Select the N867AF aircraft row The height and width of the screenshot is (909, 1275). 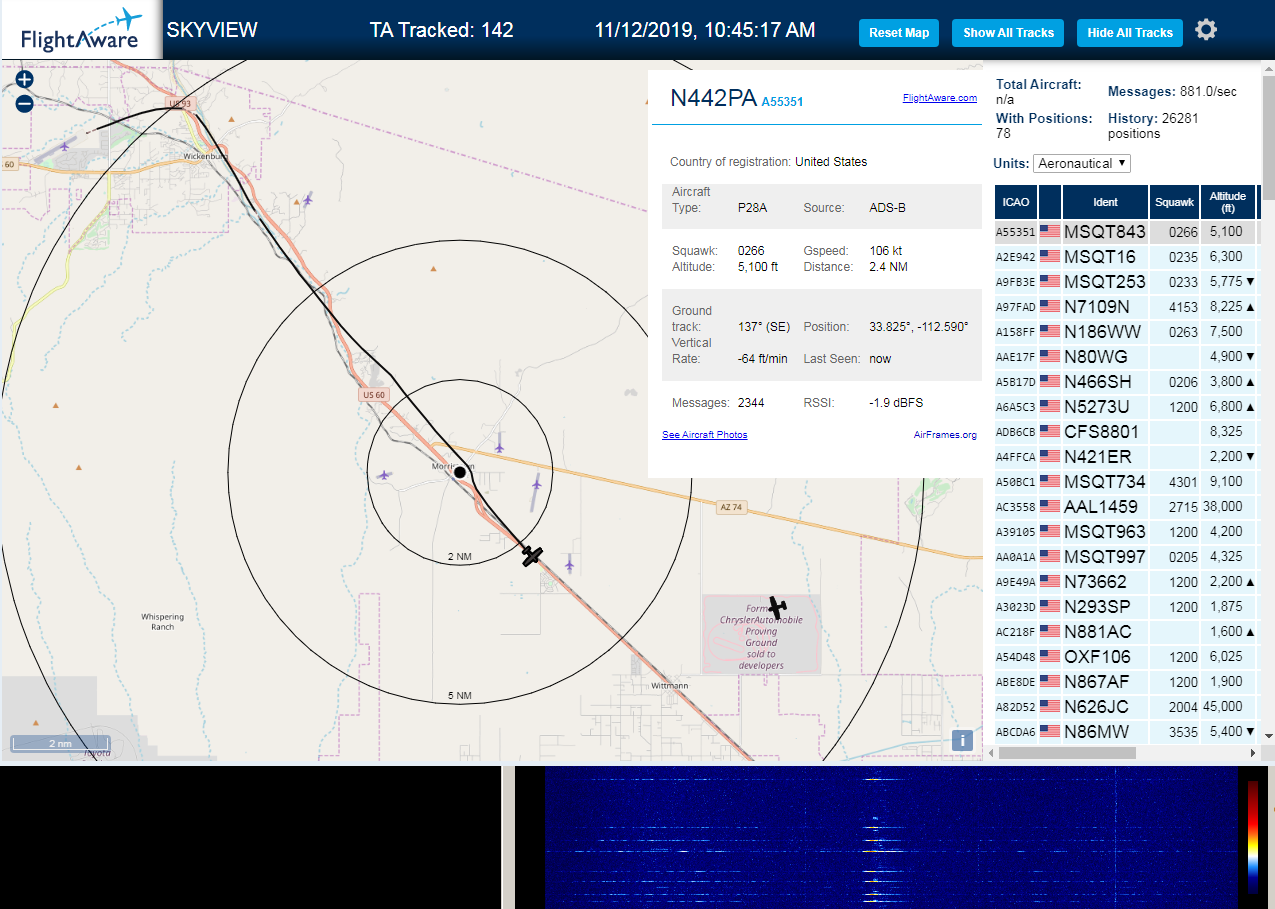point(1125,682)
